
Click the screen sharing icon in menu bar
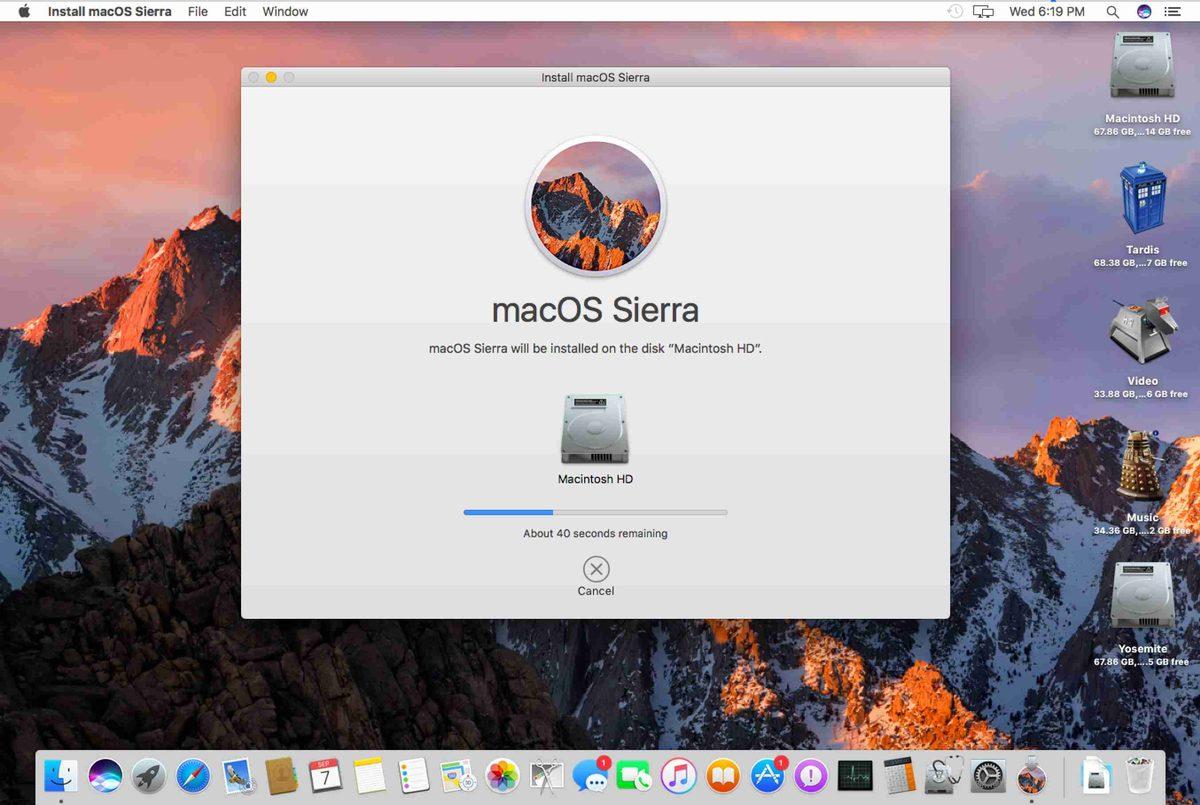pos(983,11)
